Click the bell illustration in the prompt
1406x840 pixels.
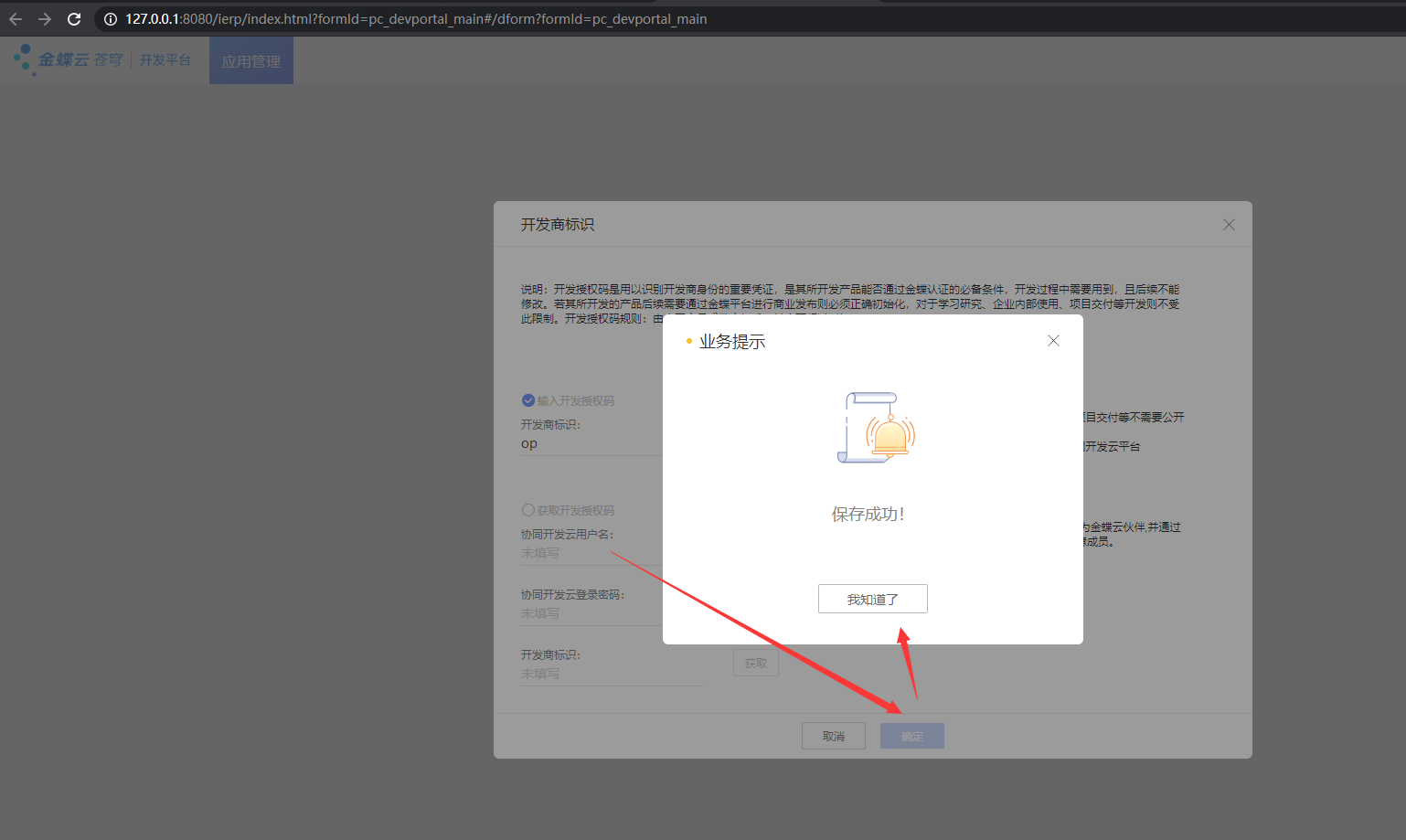click(877, 428)
